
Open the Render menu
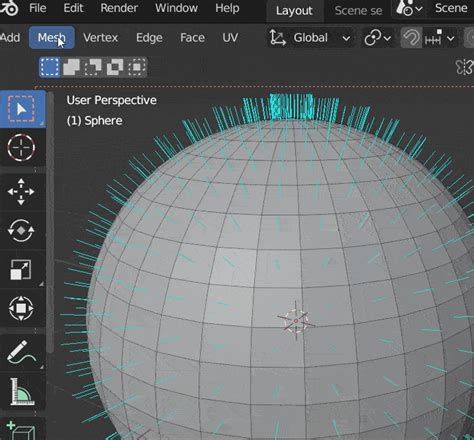point(119,8)
